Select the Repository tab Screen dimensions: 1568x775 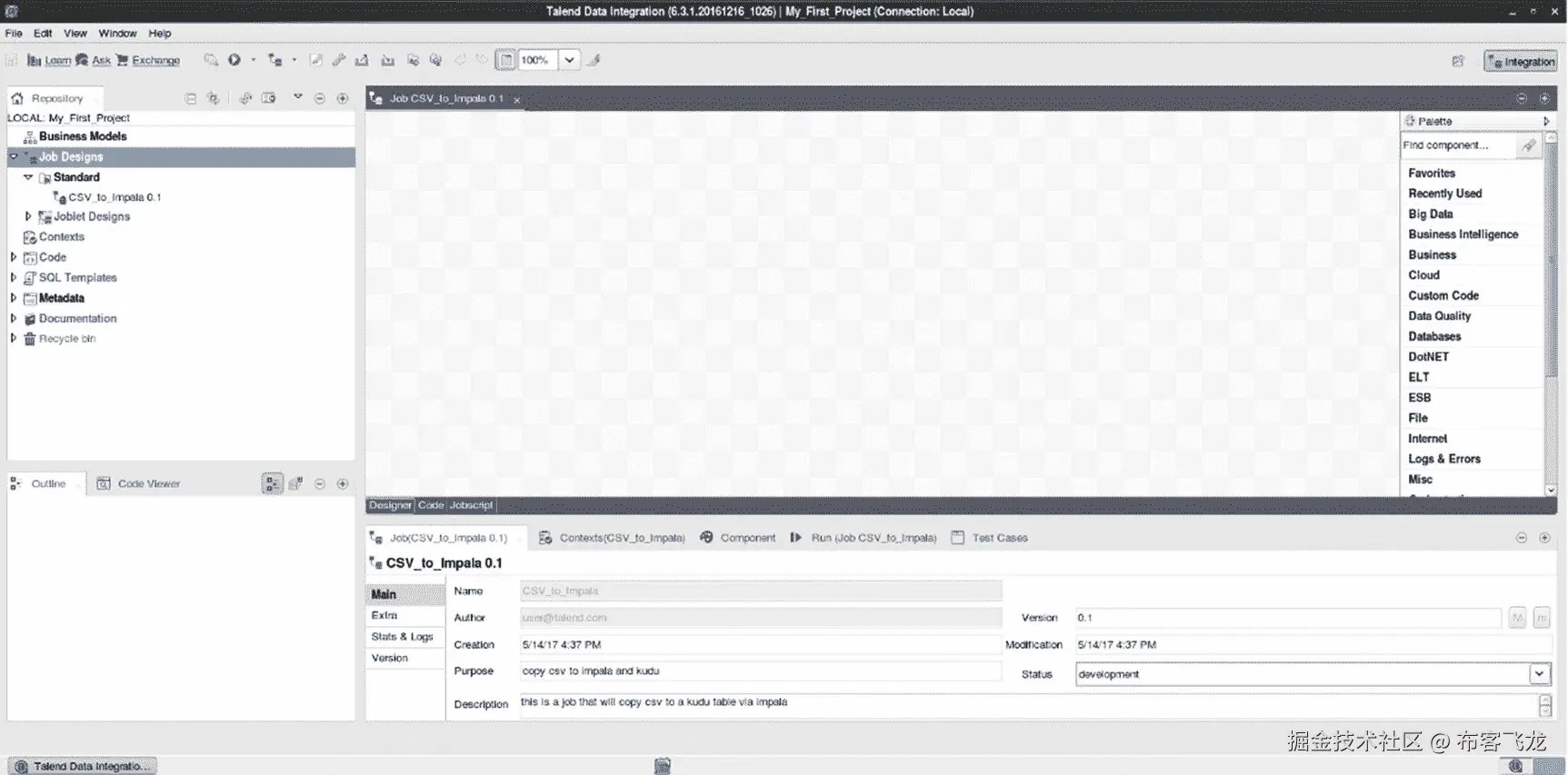[x=56, y=98]
